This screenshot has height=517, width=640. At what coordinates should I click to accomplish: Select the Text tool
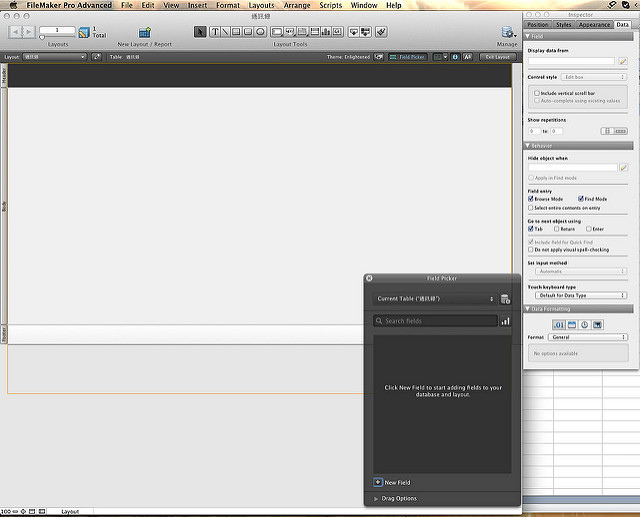point(215,32)
